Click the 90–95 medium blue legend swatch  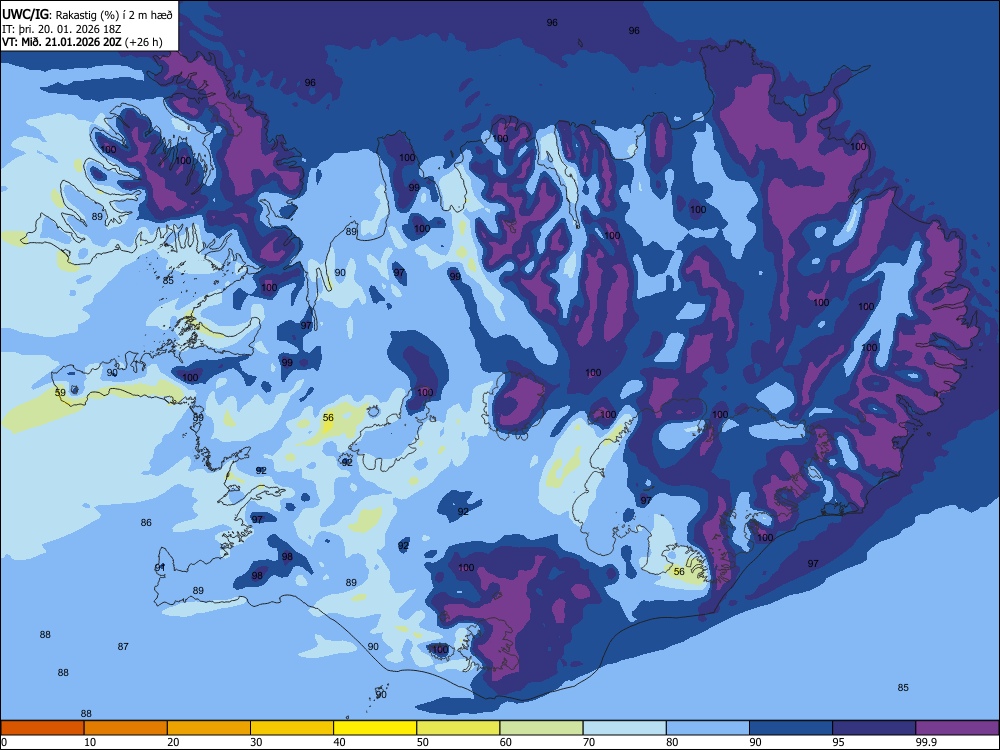pos(791,728)
